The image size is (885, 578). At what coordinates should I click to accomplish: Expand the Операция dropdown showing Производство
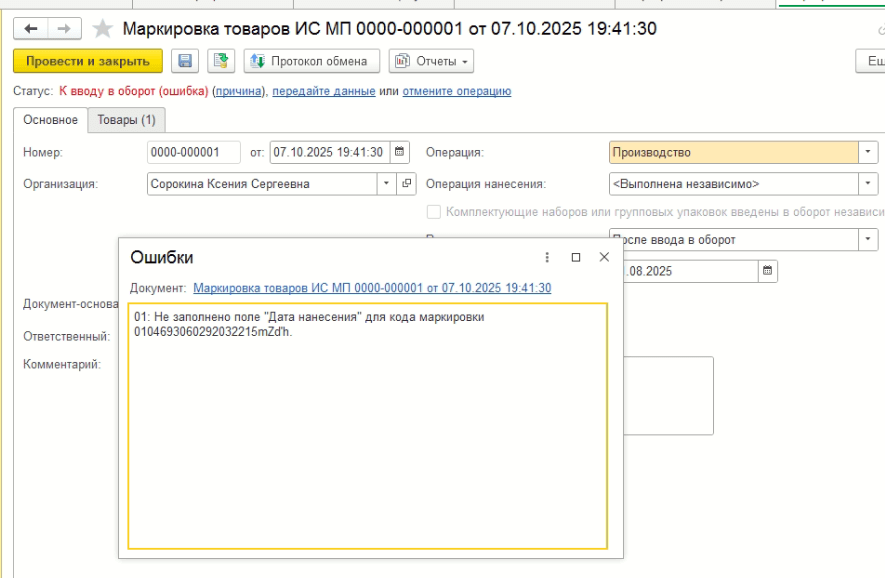[x=868, y=153]
